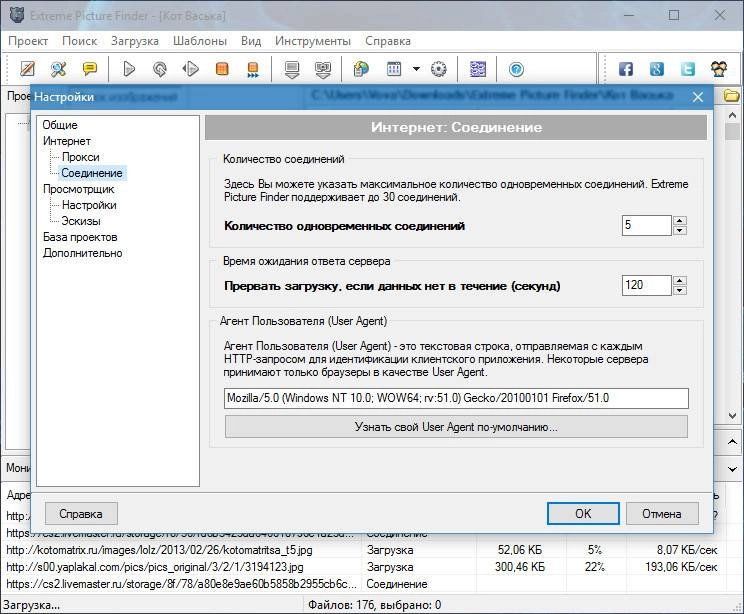Stop download with orange square icon
This screenshot has width=744, height=614.
pos(222,69)
